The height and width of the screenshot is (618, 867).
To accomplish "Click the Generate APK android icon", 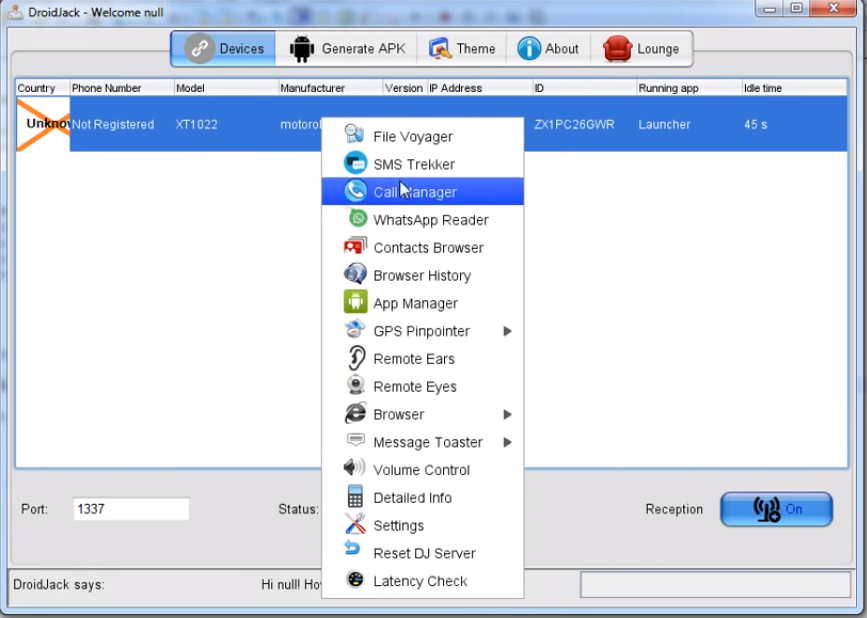I will click(x=302, y=49).
